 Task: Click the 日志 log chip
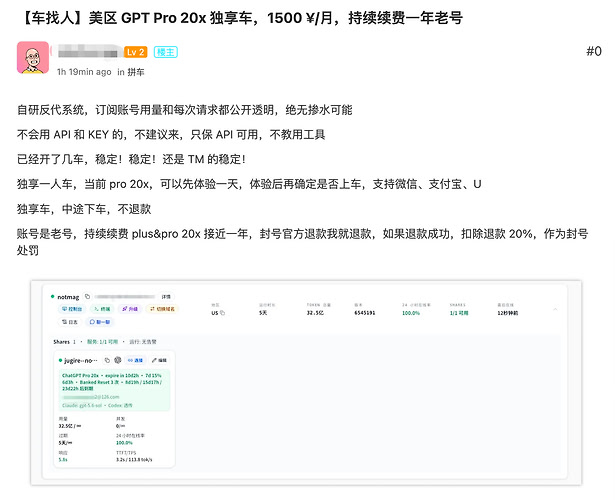point(69,322)
